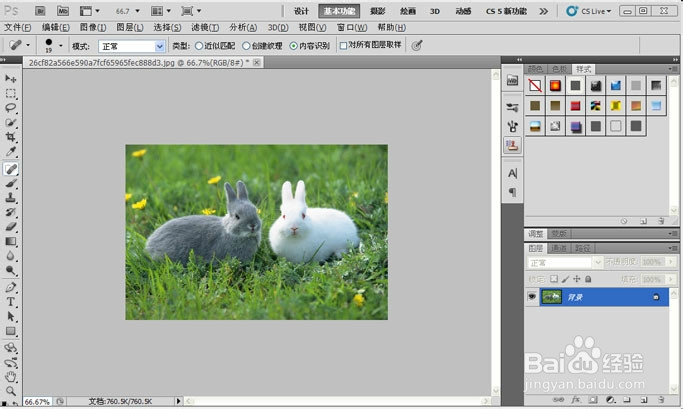Switch to the 色板 tab

pyautogui.click(x=560, y=69)
